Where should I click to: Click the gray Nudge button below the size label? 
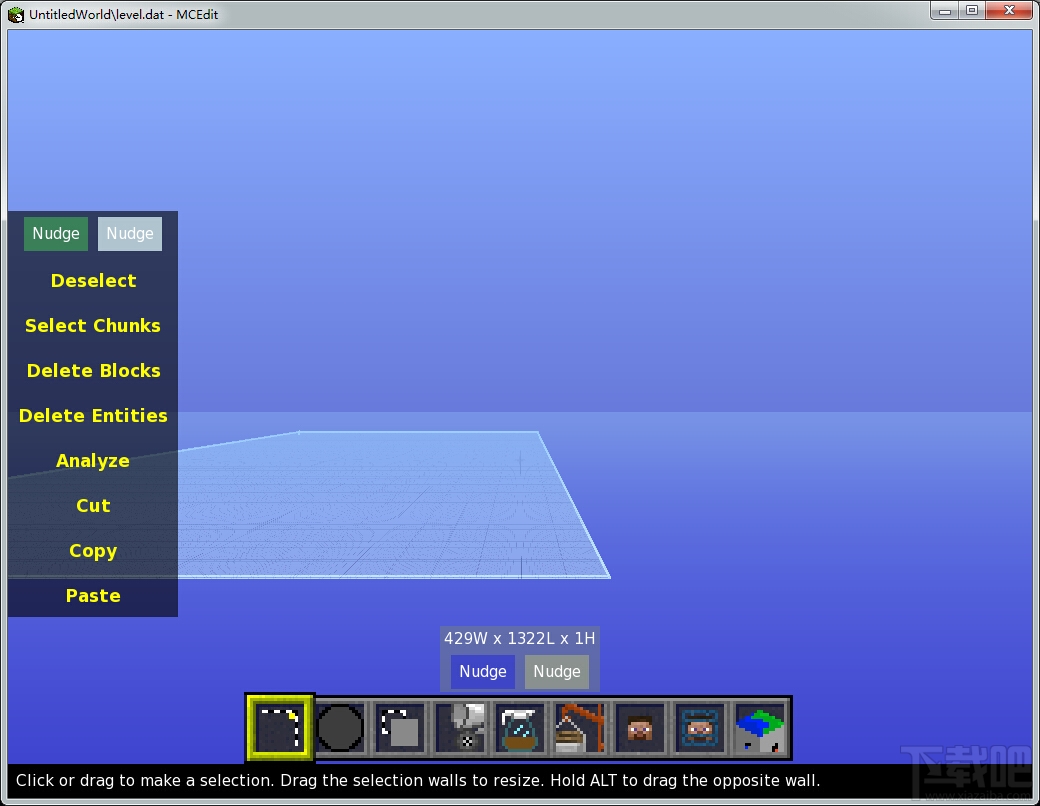pyautogui.click(x=557, y=671)
